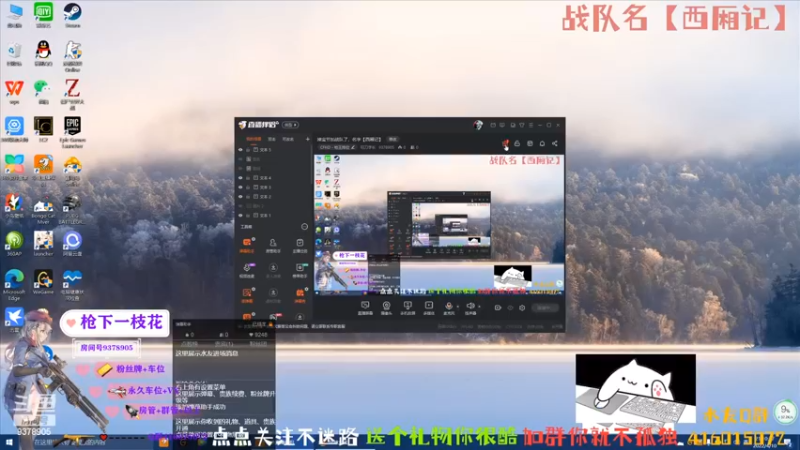Click the green 9% floating accelerator ball
Viewport: 800px width, 450px height.
[785, 411]
